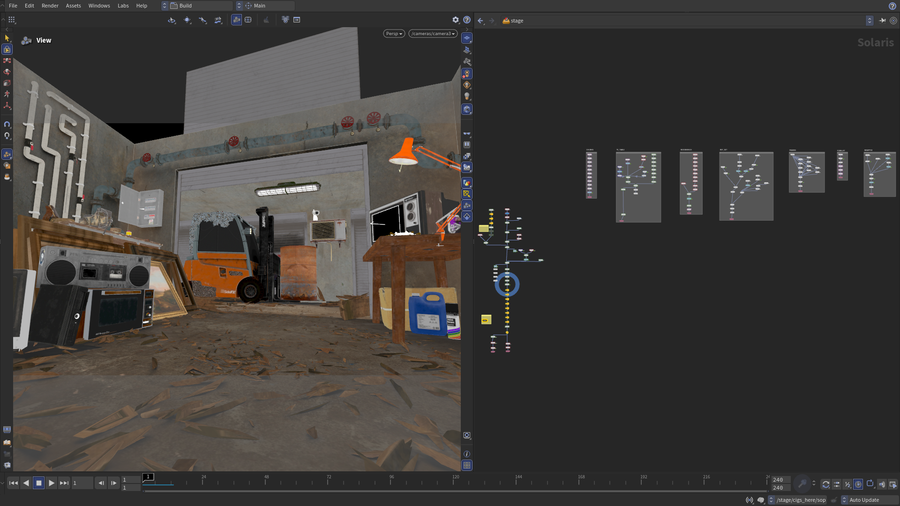Click the broadcast status icon in status bar

click(750, 500)
